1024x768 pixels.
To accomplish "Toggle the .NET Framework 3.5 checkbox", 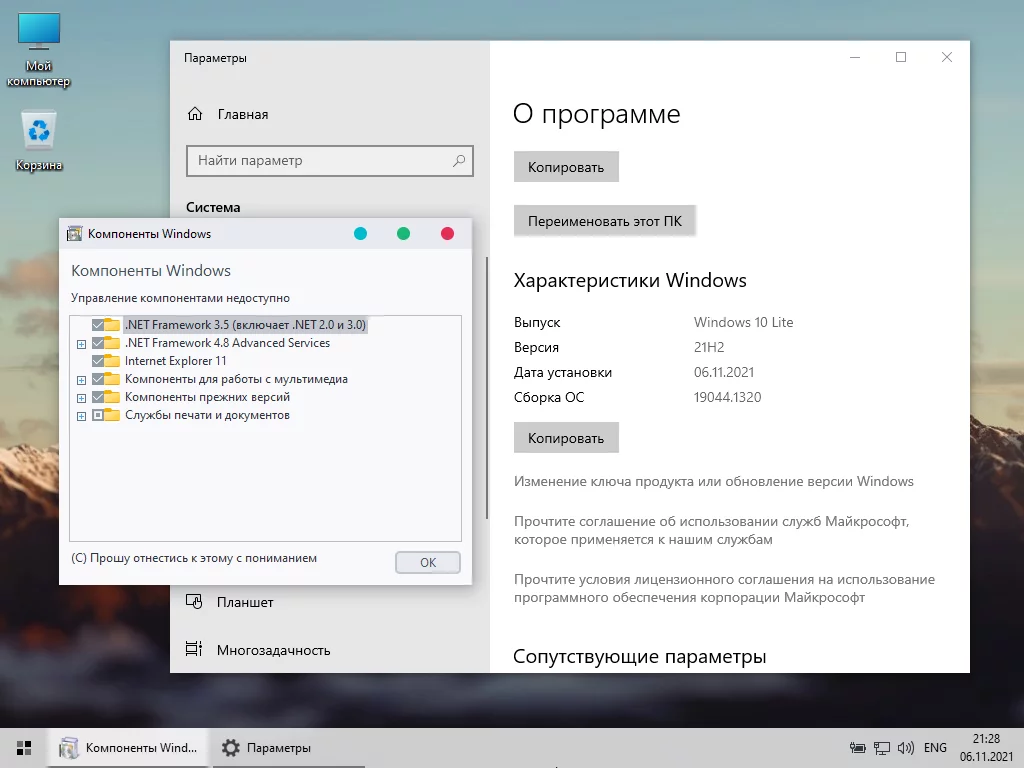I will click(98, 325).
